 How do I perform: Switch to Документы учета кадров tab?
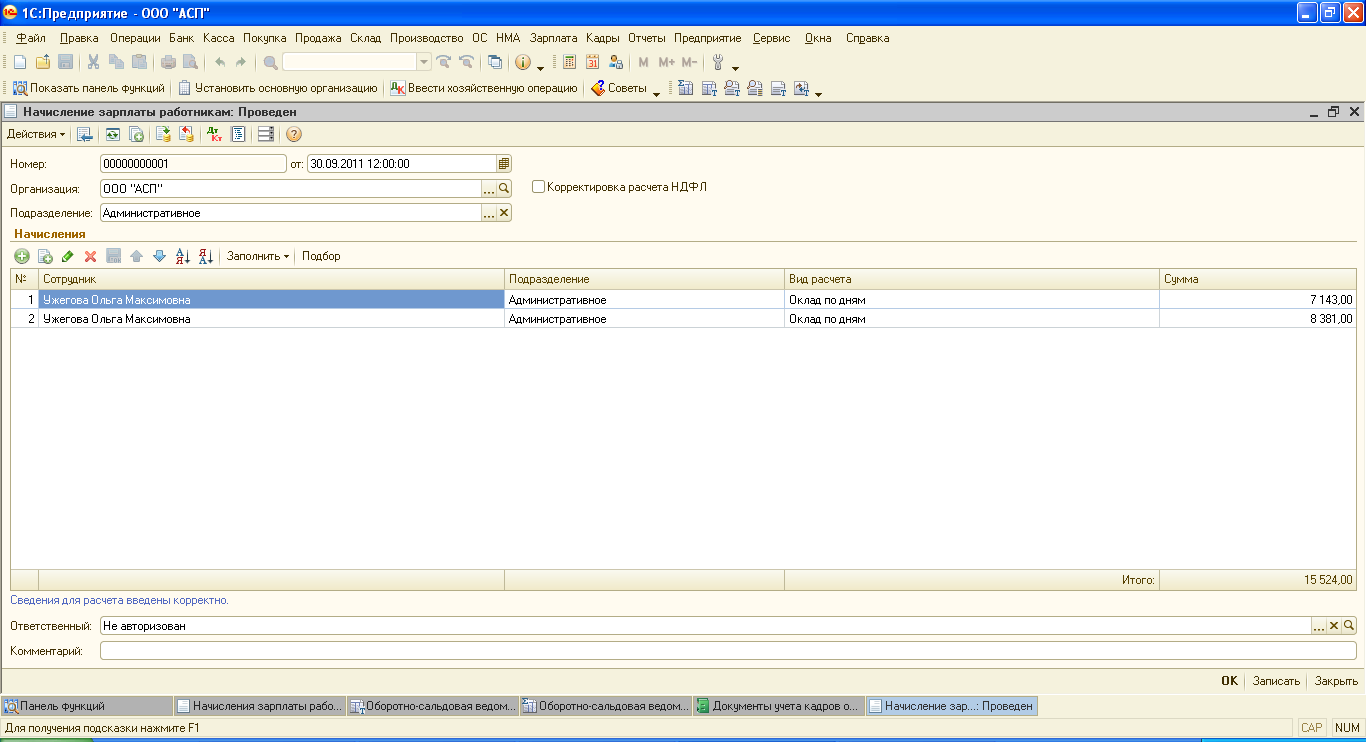(779, 706)
